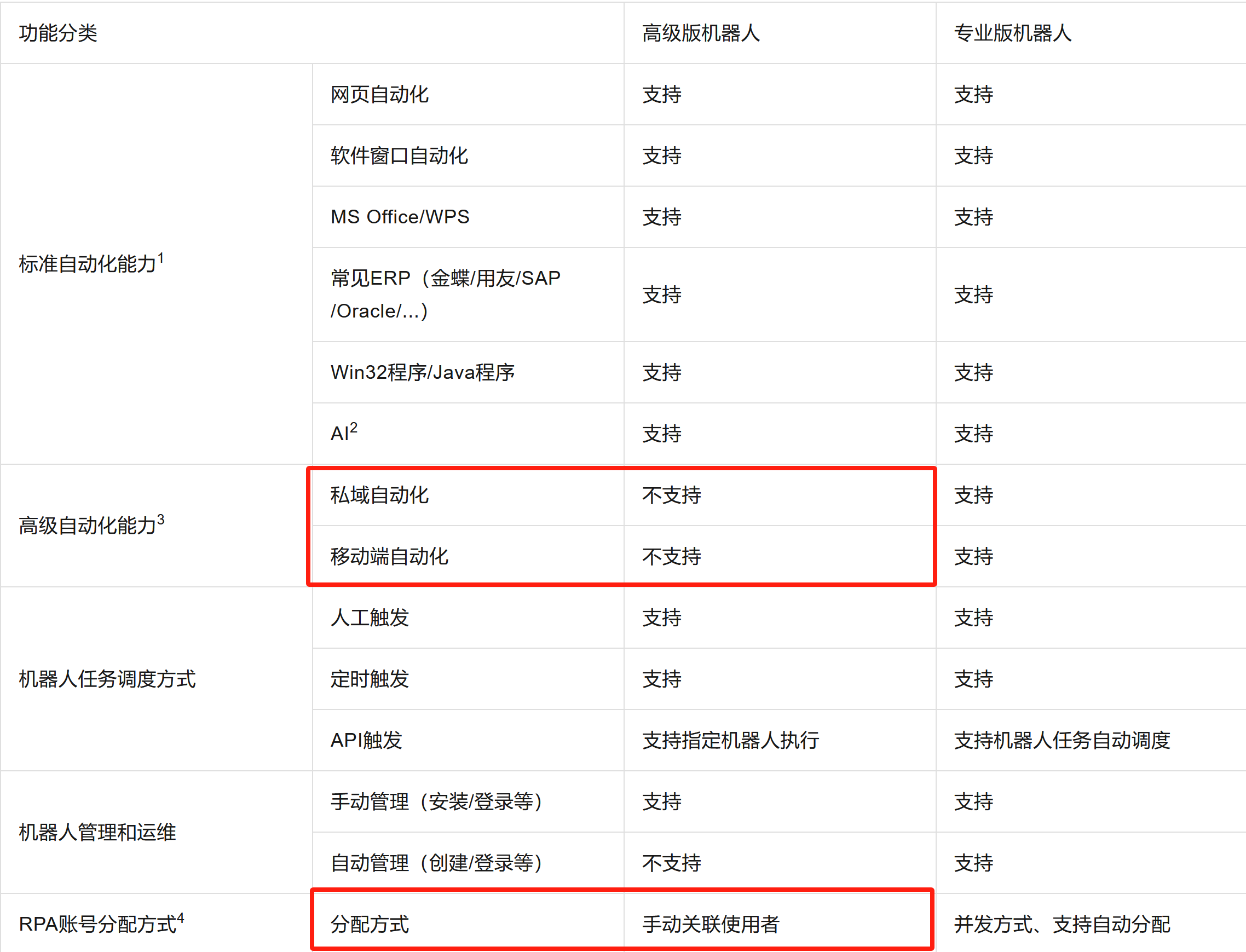Click footnote 4 on RPA账号分配方式
1246x952 pixels.
tap(181, 918)
